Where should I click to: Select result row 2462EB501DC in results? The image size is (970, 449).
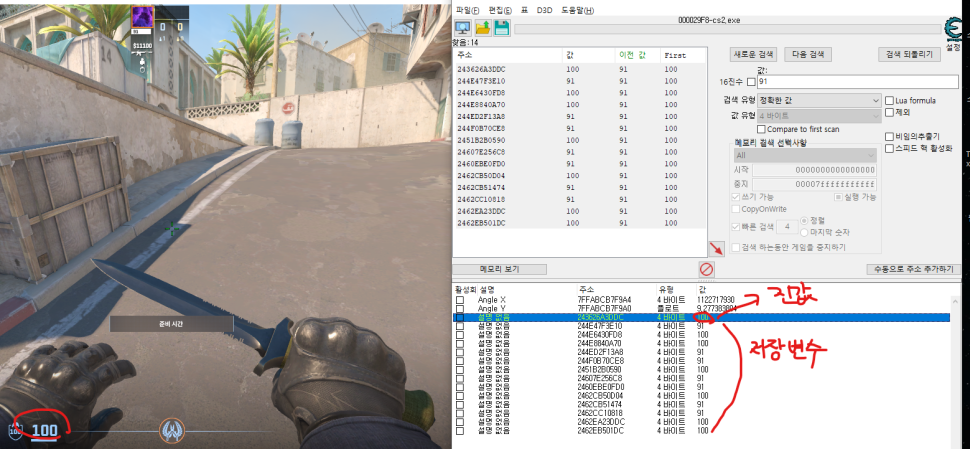580,223
